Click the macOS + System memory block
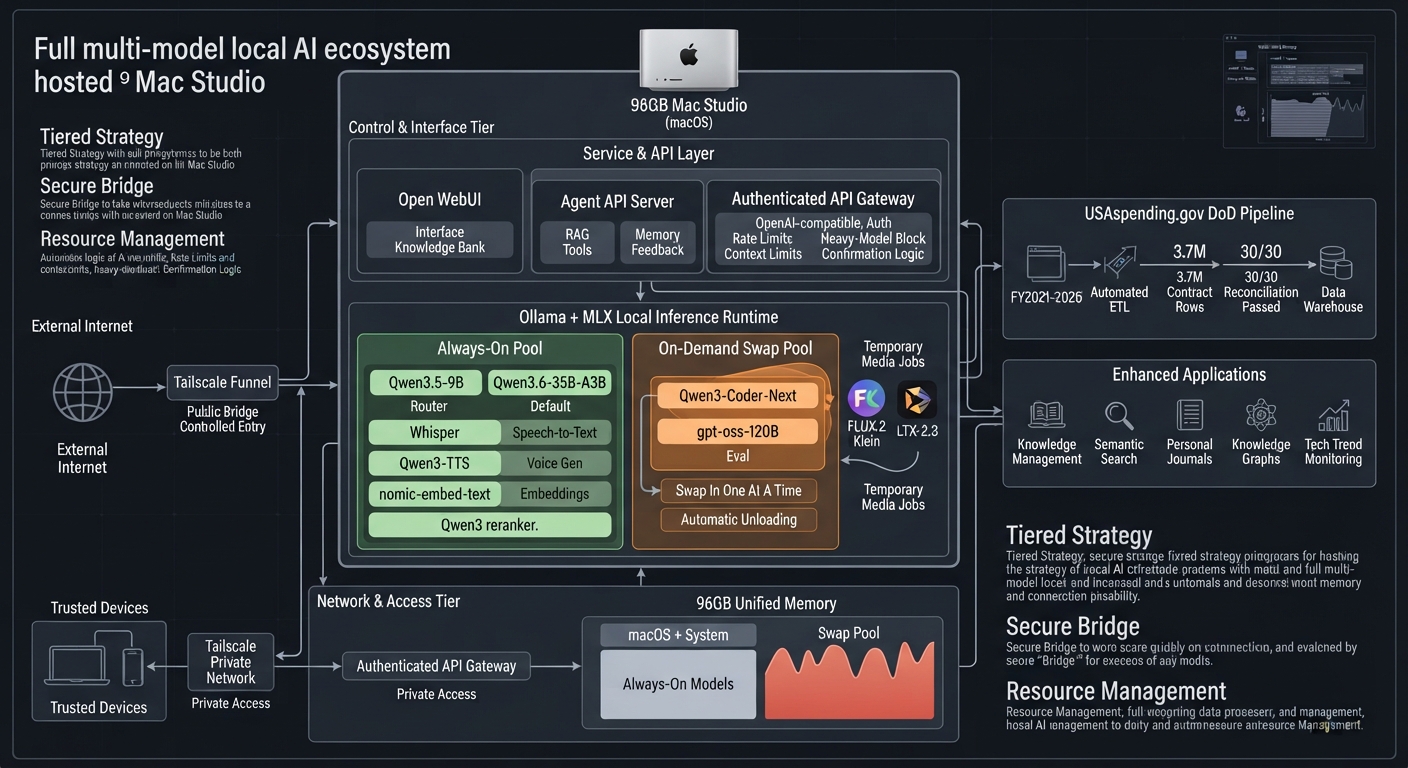The width and height of the screenshot is (1408, 768). point(678,635)
